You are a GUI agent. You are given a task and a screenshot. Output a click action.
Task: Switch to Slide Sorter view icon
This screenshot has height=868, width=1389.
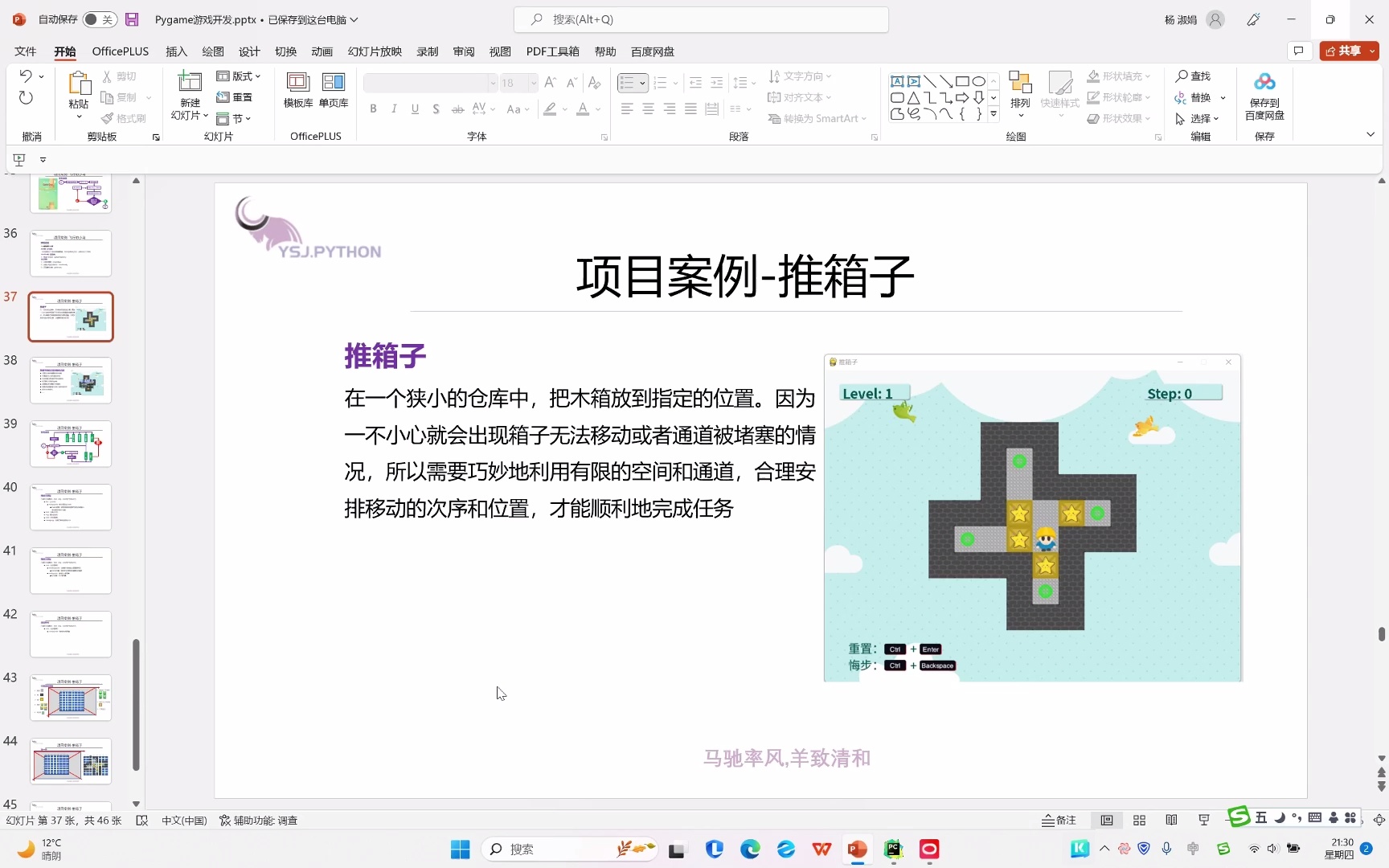[1139, 820]
